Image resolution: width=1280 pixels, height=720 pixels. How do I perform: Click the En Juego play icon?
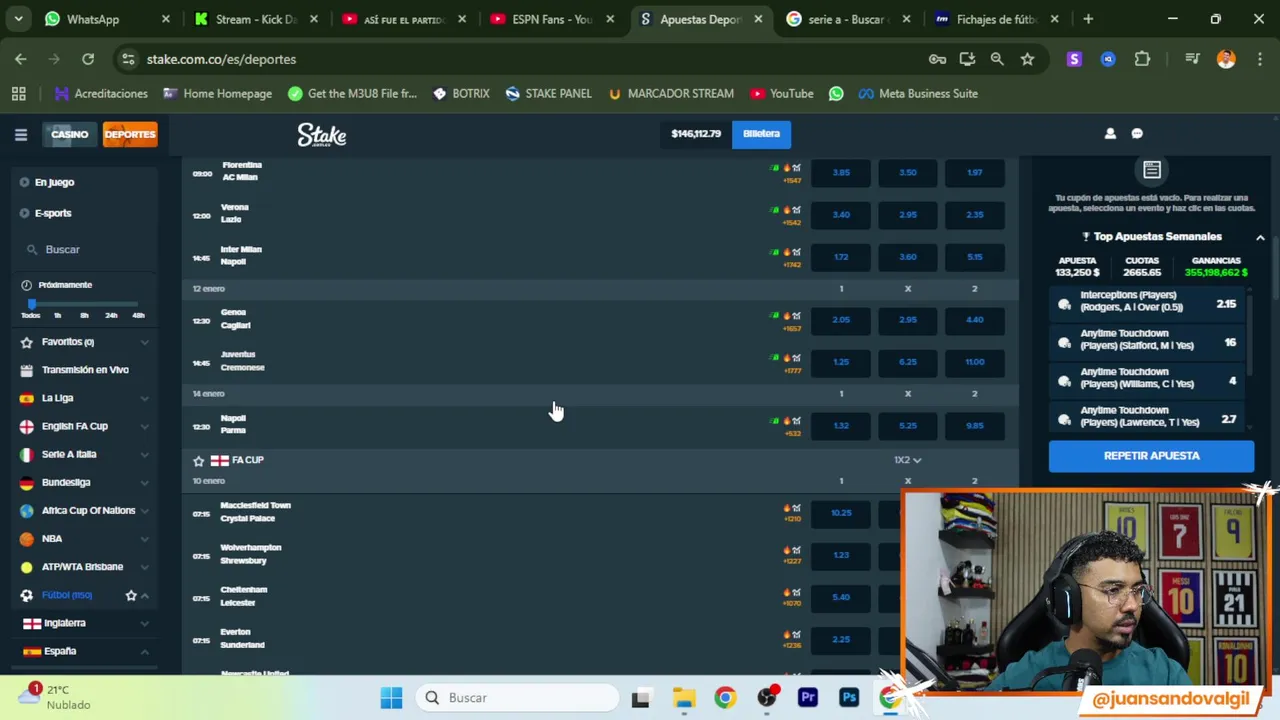(25, 182)
